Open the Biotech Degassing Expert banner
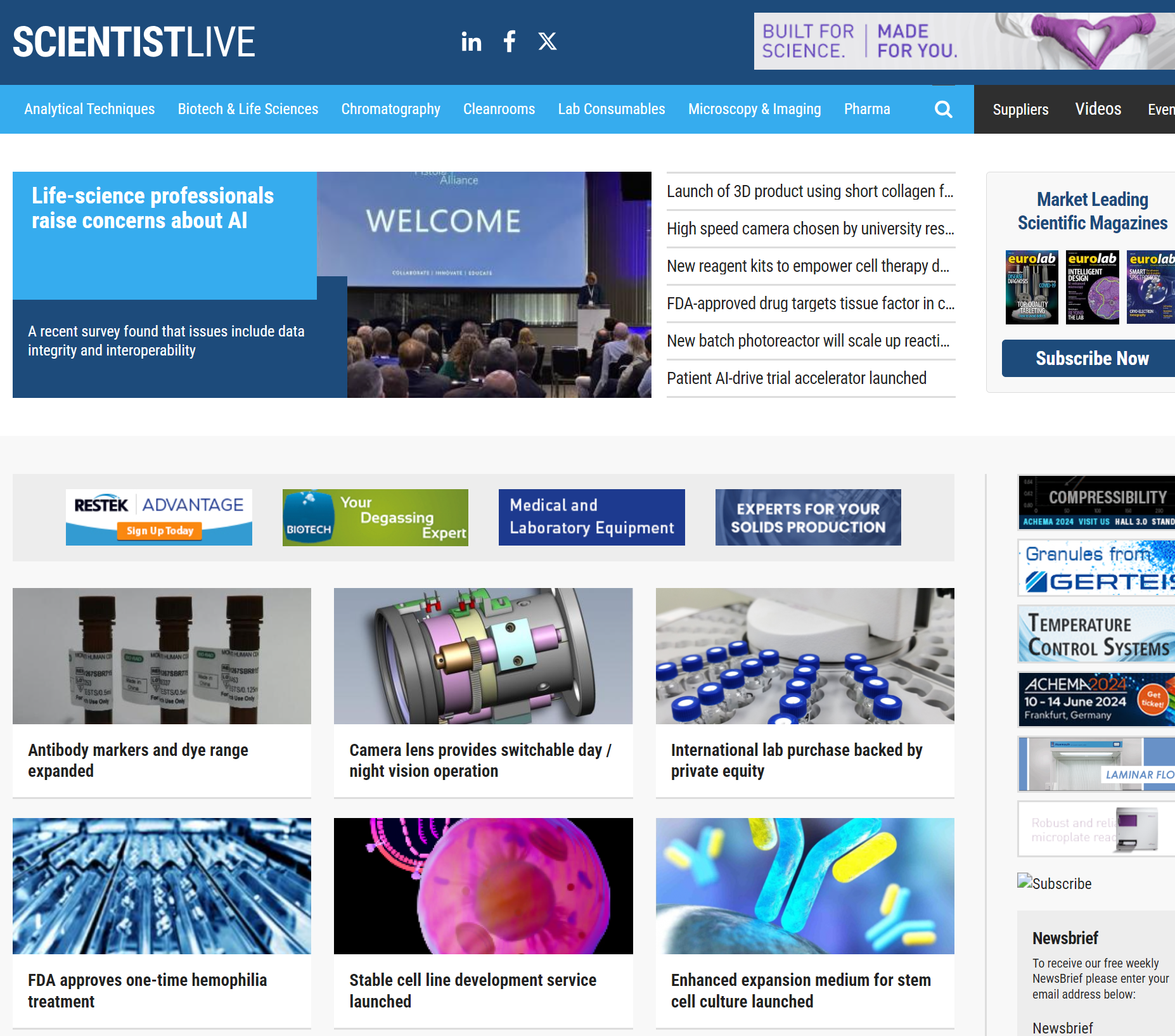 point(375,517)
